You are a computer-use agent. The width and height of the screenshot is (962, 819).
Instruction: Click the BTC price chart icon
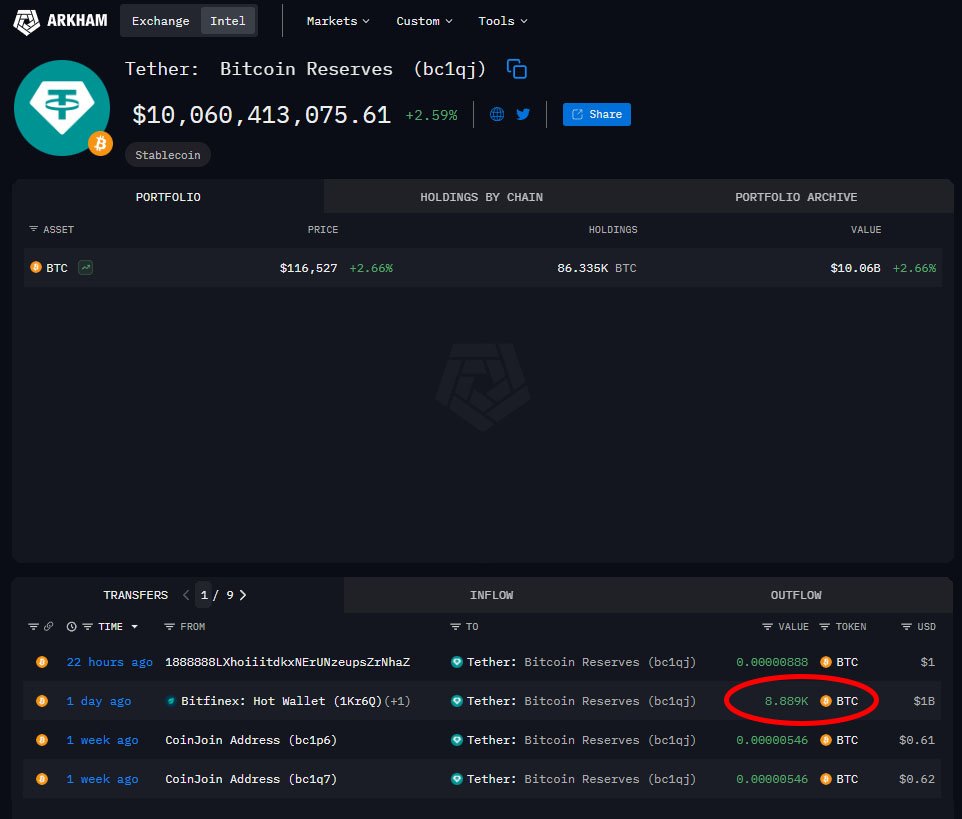[x=86, y=268]
